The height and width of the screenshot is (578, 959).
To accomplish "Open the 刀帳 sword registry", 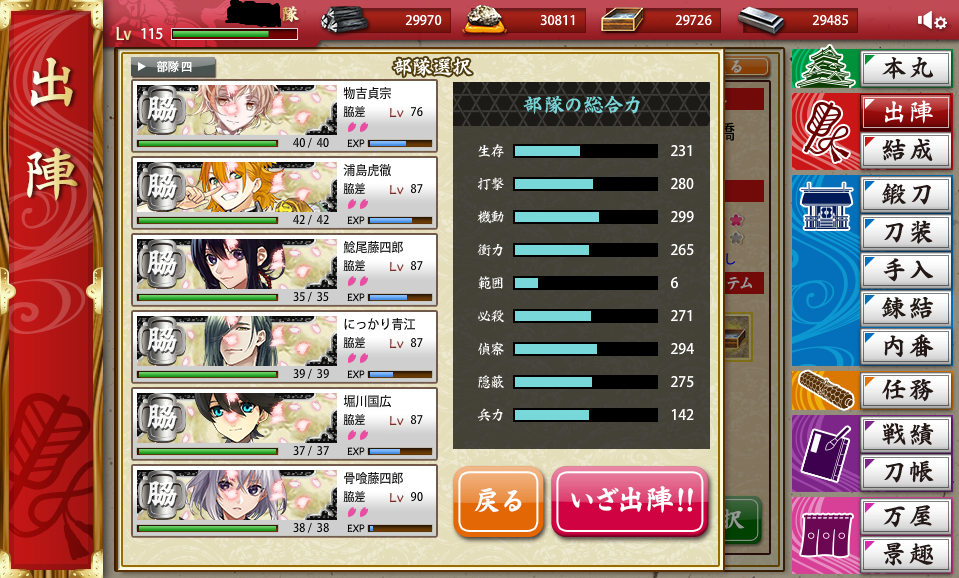I will pos(906,472).
